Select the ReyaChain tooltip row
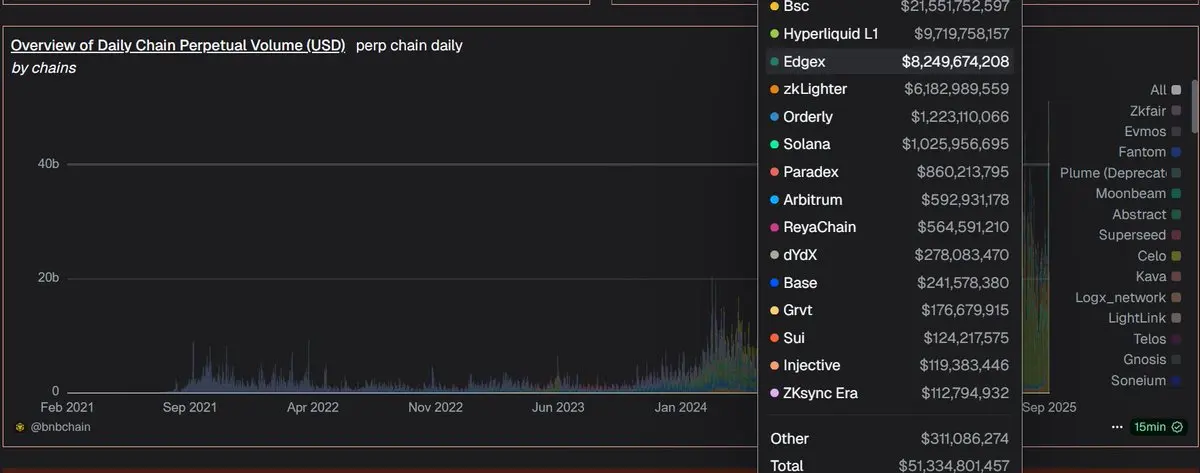The width and height of the screenshot is (1200, 473). tap(890, 227)
